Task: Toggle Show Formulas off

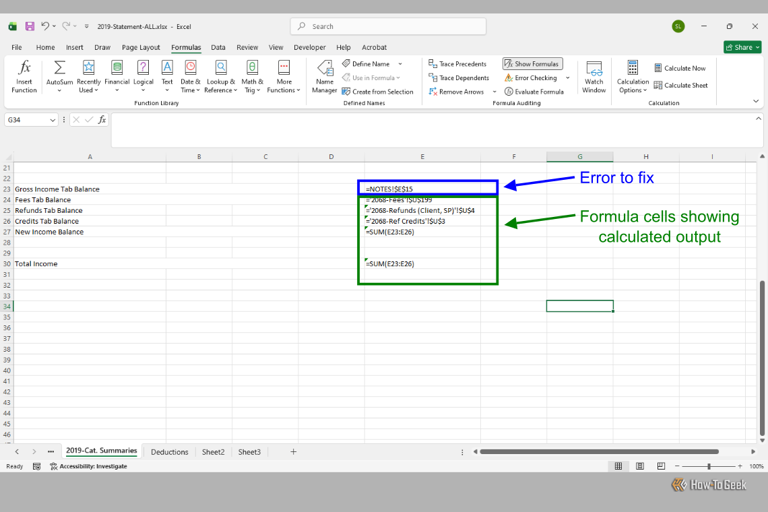Action: 532,64
